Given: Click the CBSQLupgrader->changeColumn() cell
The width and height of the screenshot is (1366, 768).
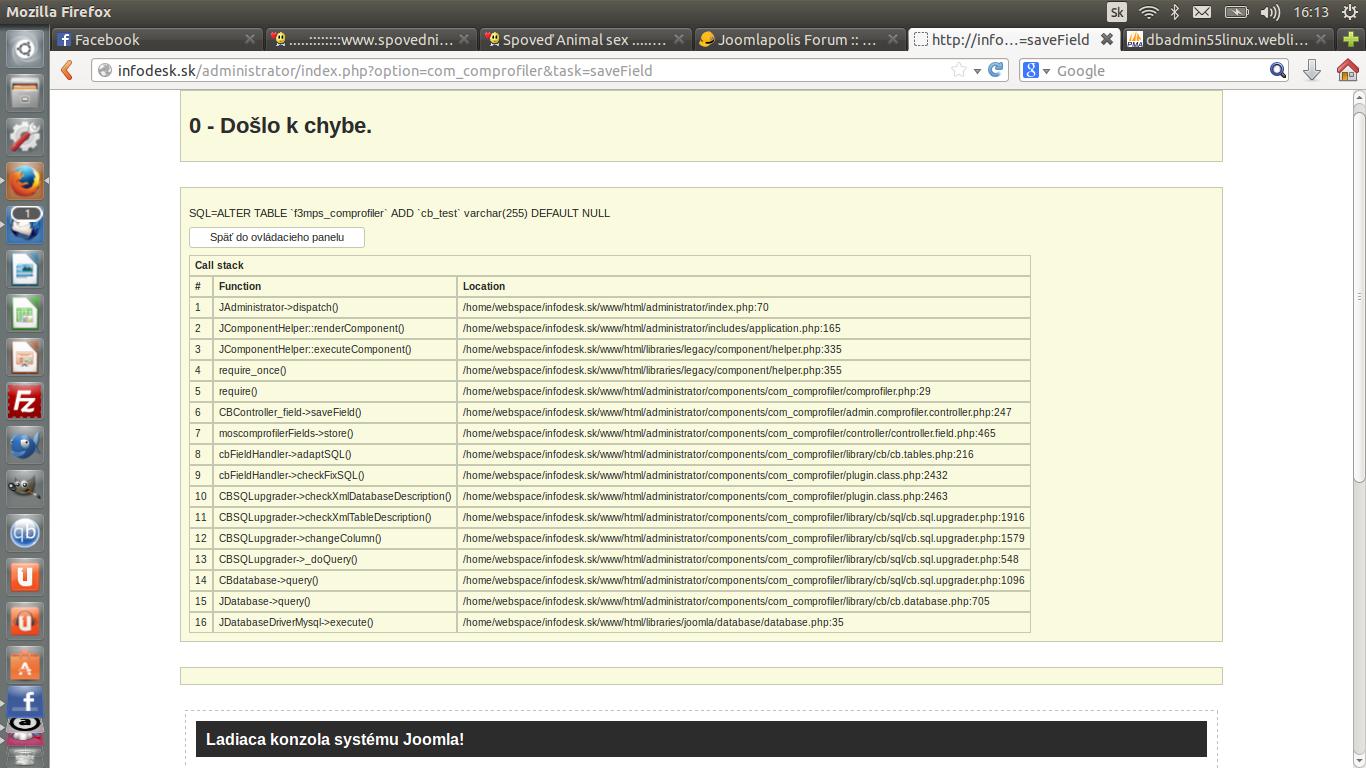Looking at the screenshot, I should tap(334, 538).
